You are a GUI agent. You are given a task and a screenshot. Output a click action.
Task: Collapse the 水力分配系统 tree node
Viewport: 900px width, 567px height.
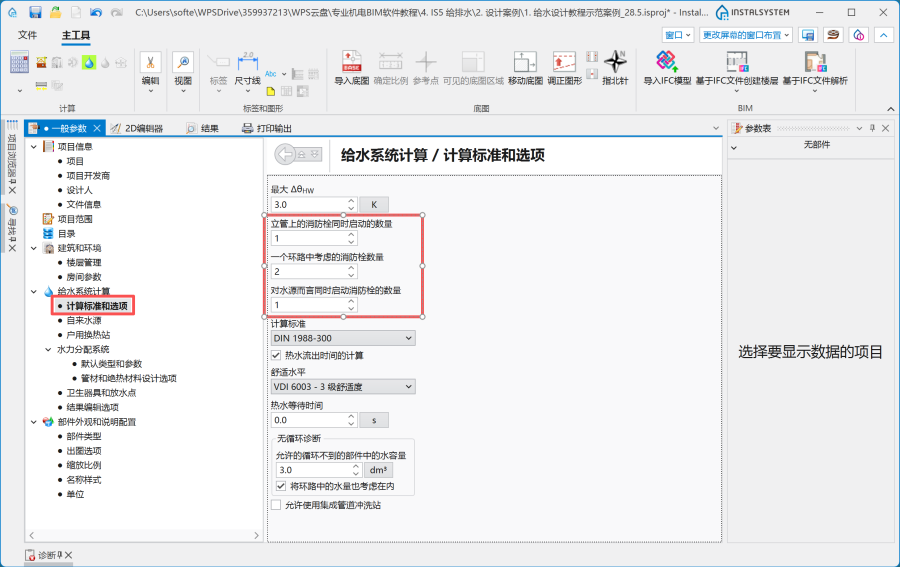pos(48,349)
